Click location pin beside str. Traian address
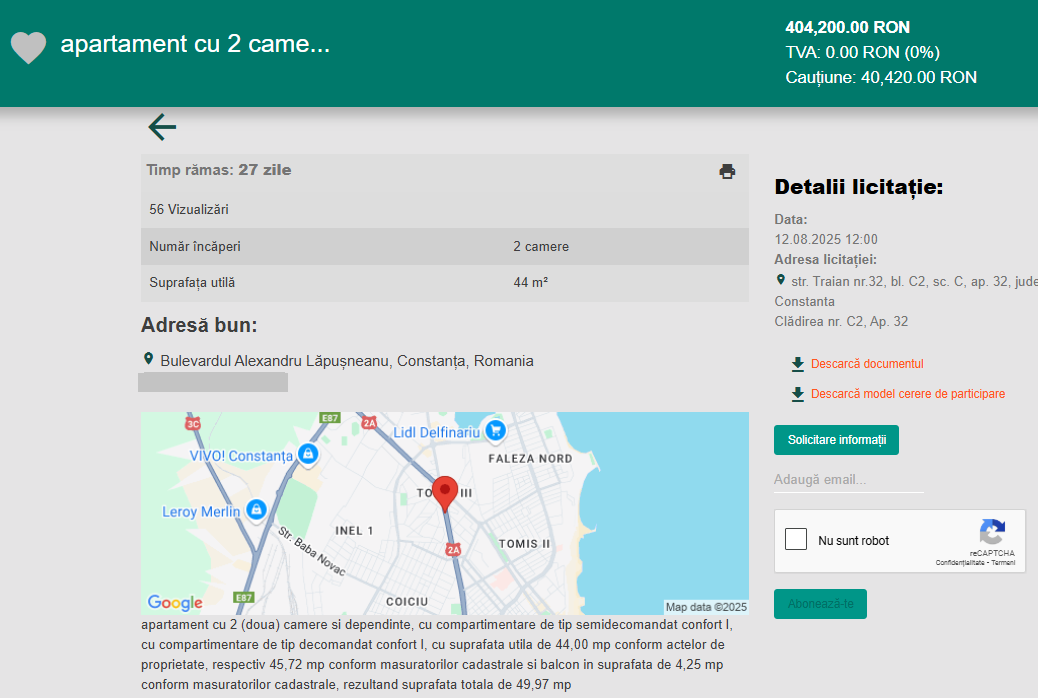 click(x=780, y=280)
